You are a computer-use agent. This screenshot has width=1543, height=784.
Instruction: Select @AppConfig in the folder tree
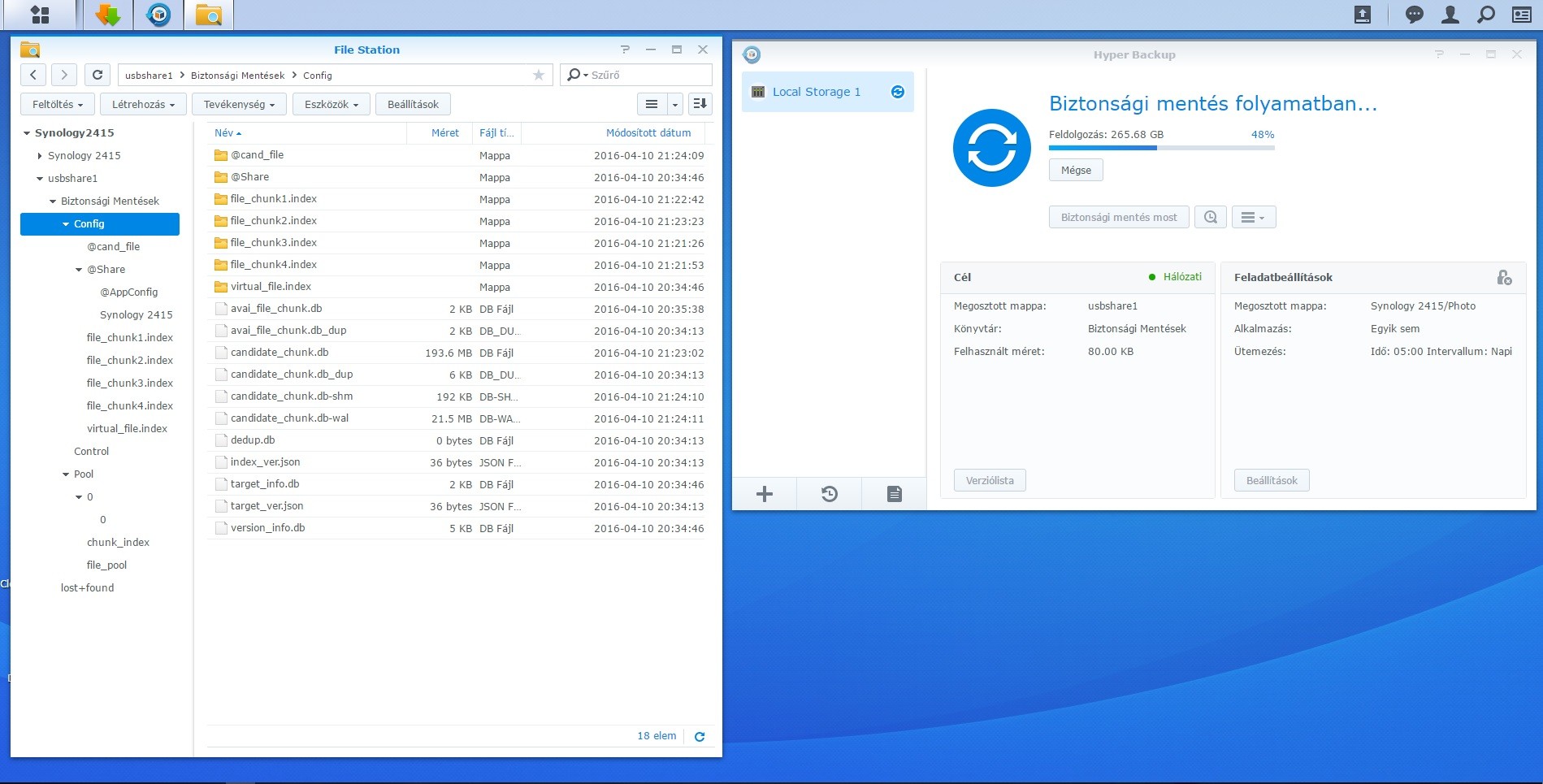128,292
